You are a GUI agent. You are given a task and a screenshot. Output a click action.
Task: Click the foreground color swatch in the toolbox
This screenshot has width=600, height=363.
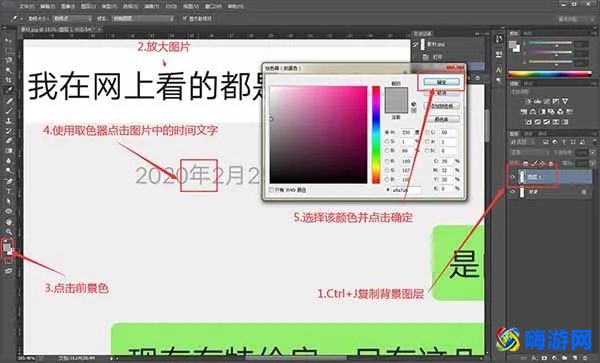pyautogui.click(x=7, y=246)
